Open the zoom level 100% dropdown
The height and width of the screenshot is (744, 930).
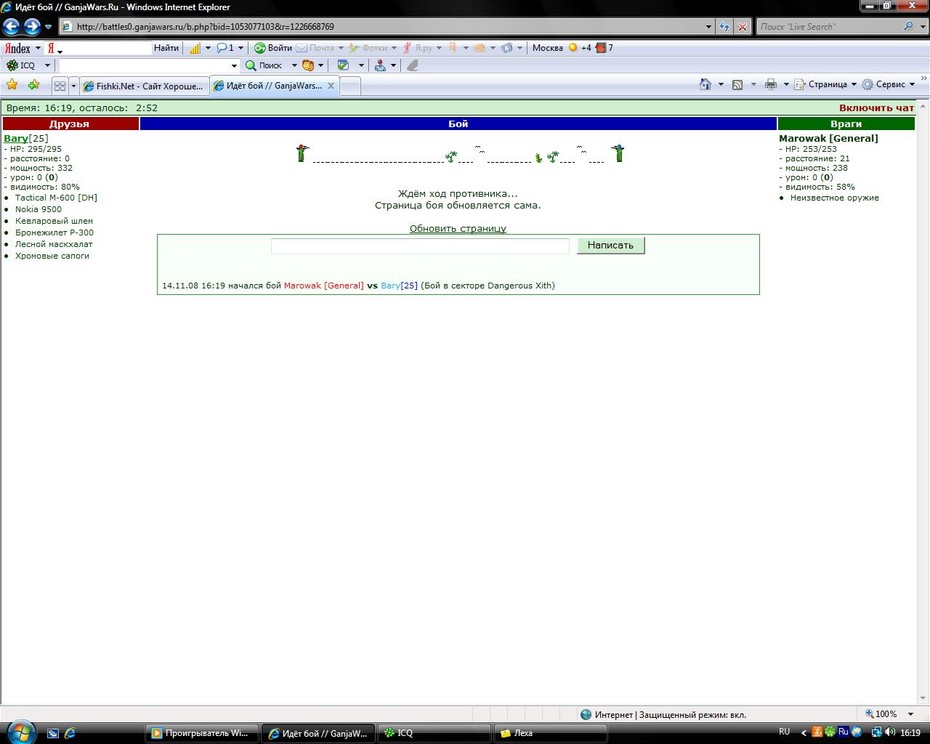click(910, 714)
